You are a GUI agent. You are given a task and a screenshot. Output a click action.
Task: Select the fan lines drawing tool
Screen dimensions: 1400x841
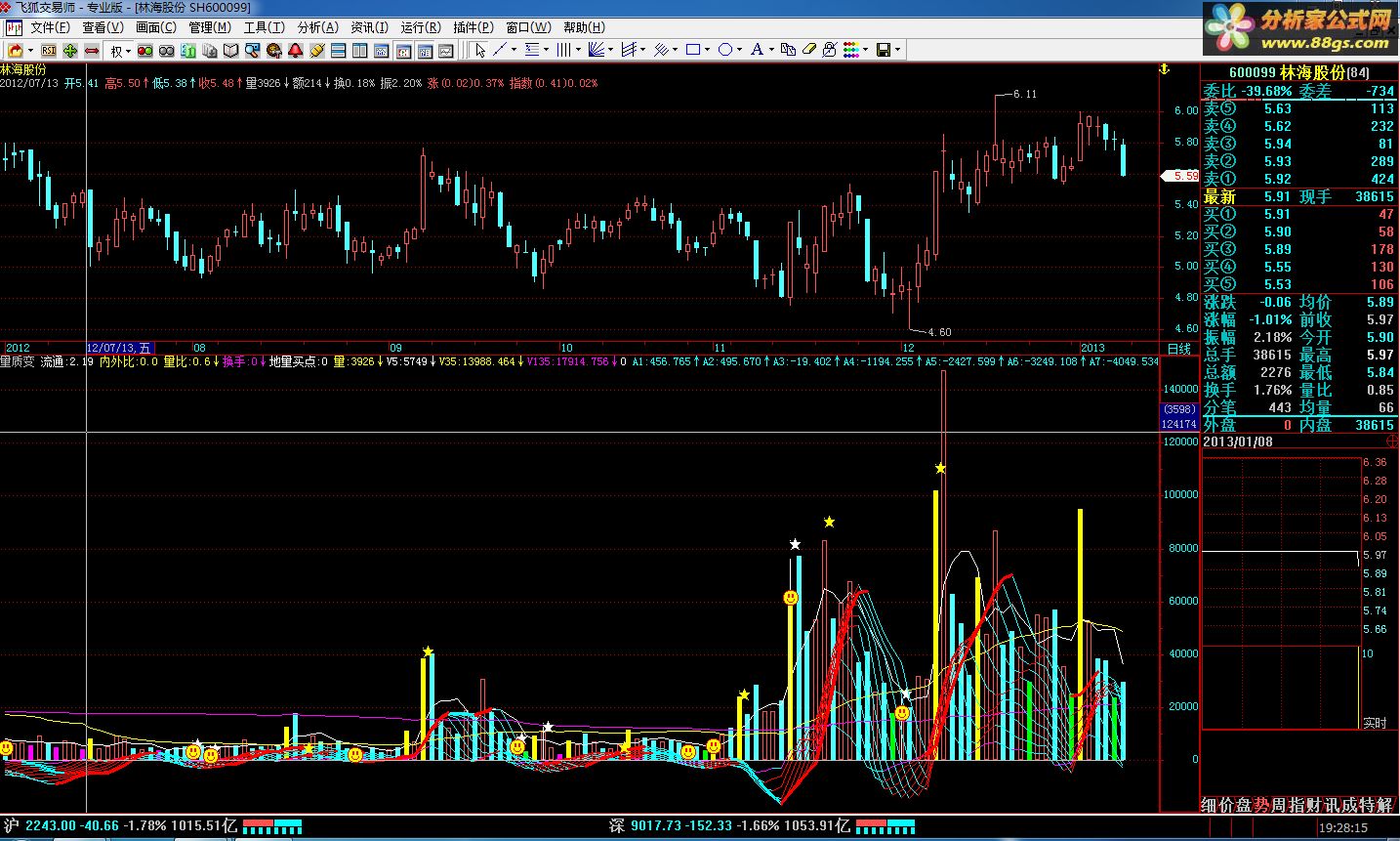(597, 50)
